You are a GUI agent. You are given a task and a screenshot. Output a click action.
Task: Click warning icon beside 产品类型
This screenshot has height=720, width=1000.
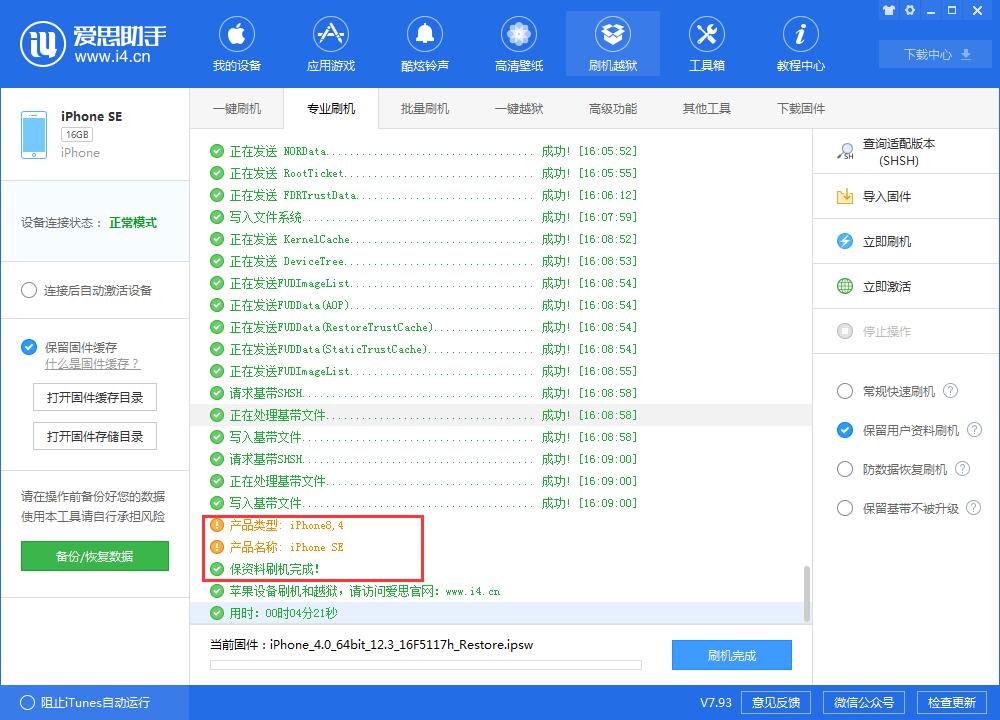tap(217, 525)
